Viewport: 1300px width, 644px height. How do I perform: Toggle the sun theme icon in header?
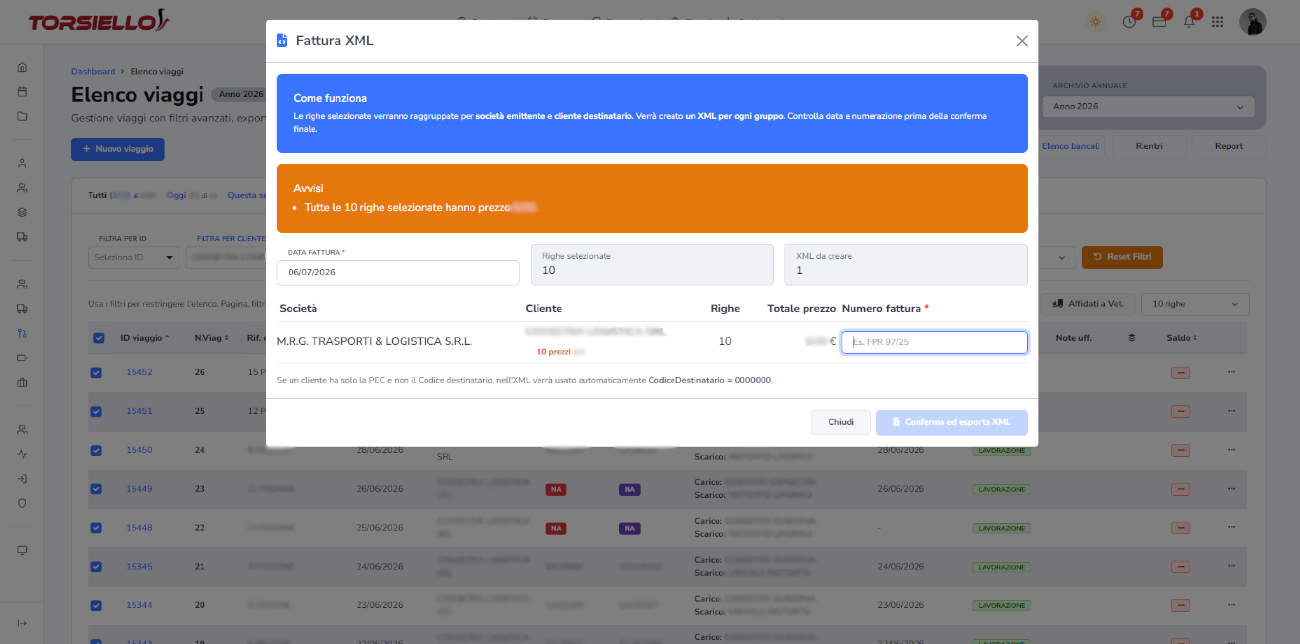tap(1096, 21)
